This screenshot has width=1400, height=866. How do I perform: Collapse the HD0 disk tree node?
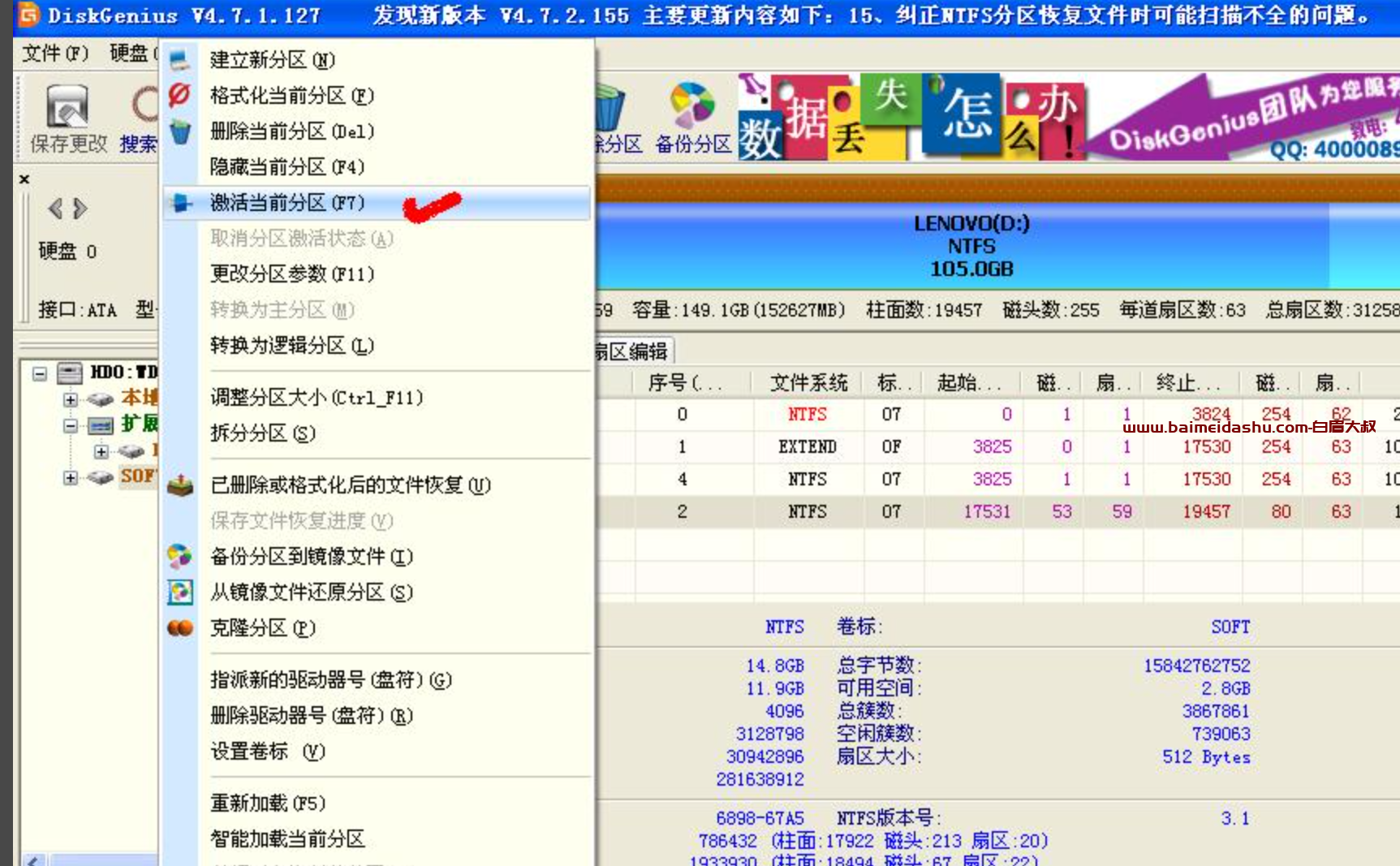(40, 373)
